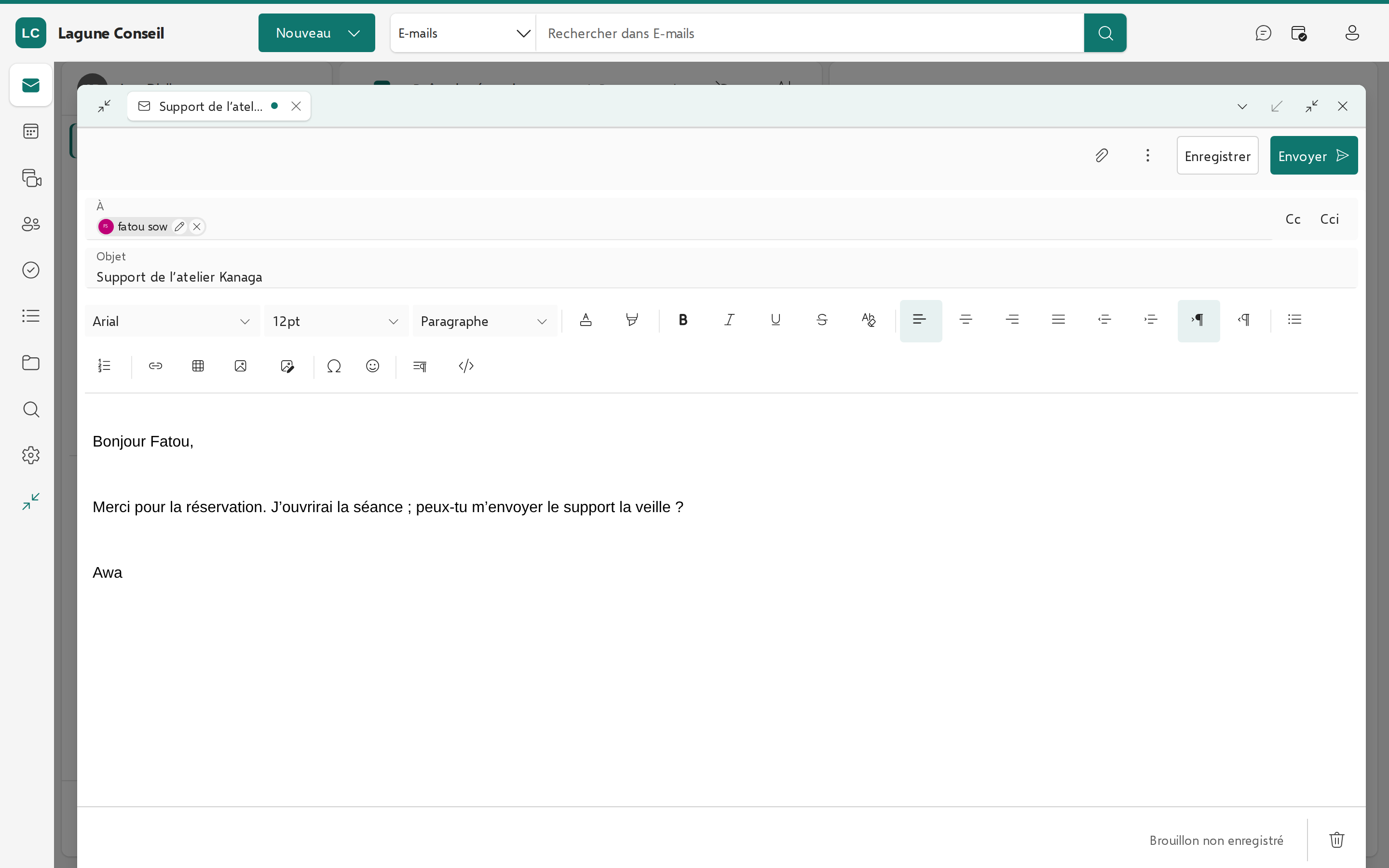Justify the paragraph text
This screenshot has height=868, width=1389.
[1059, 320]
